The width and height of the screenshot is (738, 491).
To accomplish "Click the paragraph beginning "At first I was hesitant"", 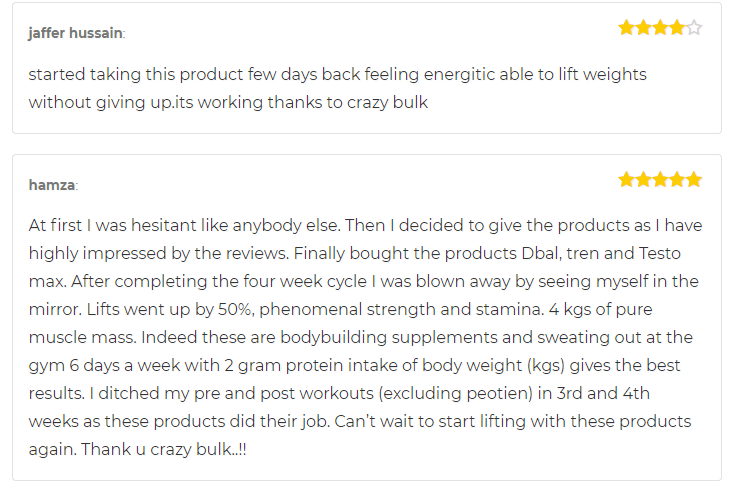I will point(365,337).
